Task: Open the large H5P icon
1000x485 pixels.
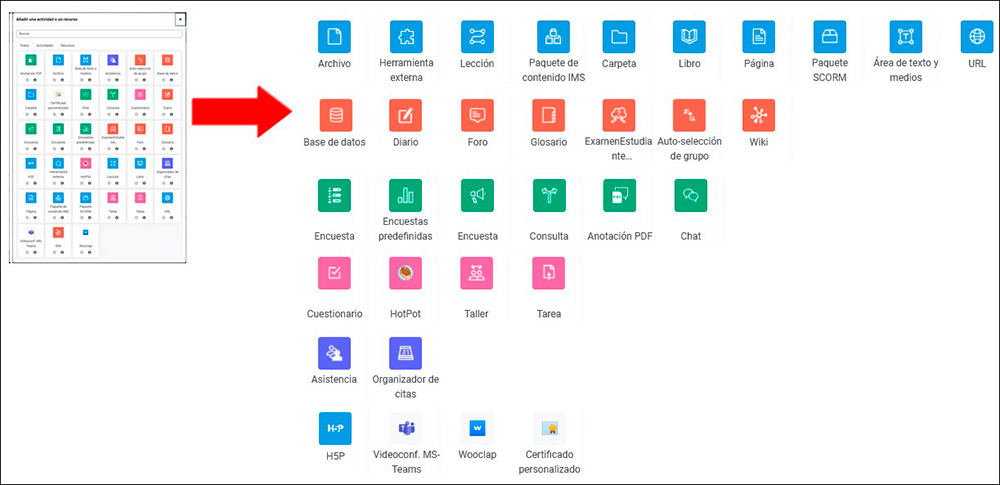Action: click(334, 428)
